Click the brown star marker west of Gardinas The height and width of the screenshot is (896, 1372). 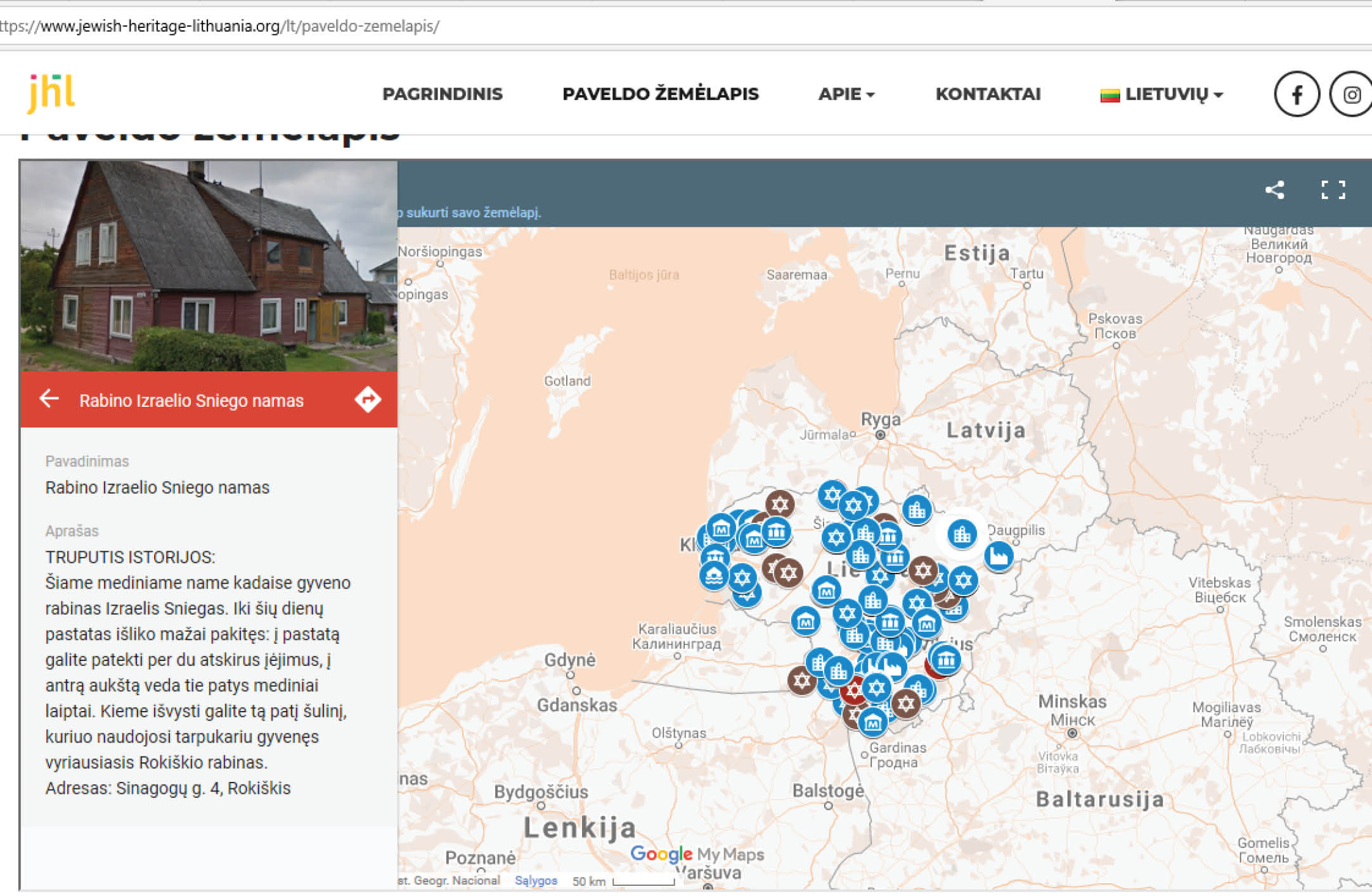tap(801, 681)
